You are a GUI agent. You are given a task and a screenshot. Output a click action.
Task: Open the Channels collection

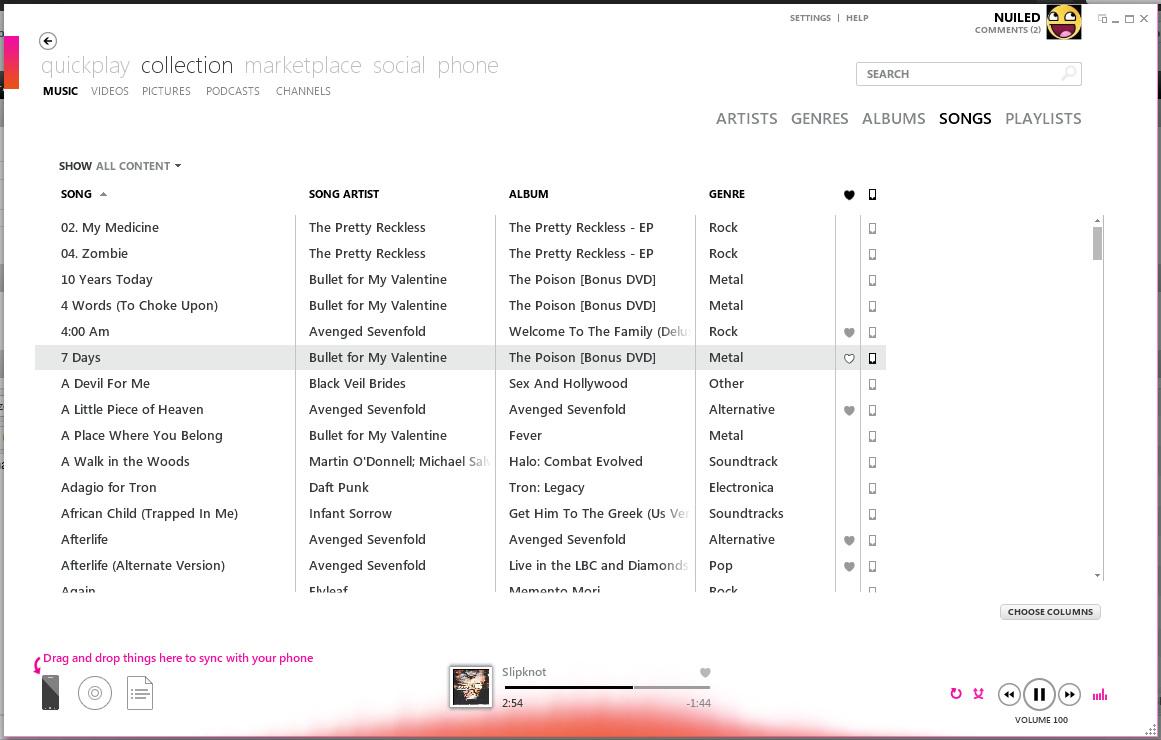(x=304, y=91)
